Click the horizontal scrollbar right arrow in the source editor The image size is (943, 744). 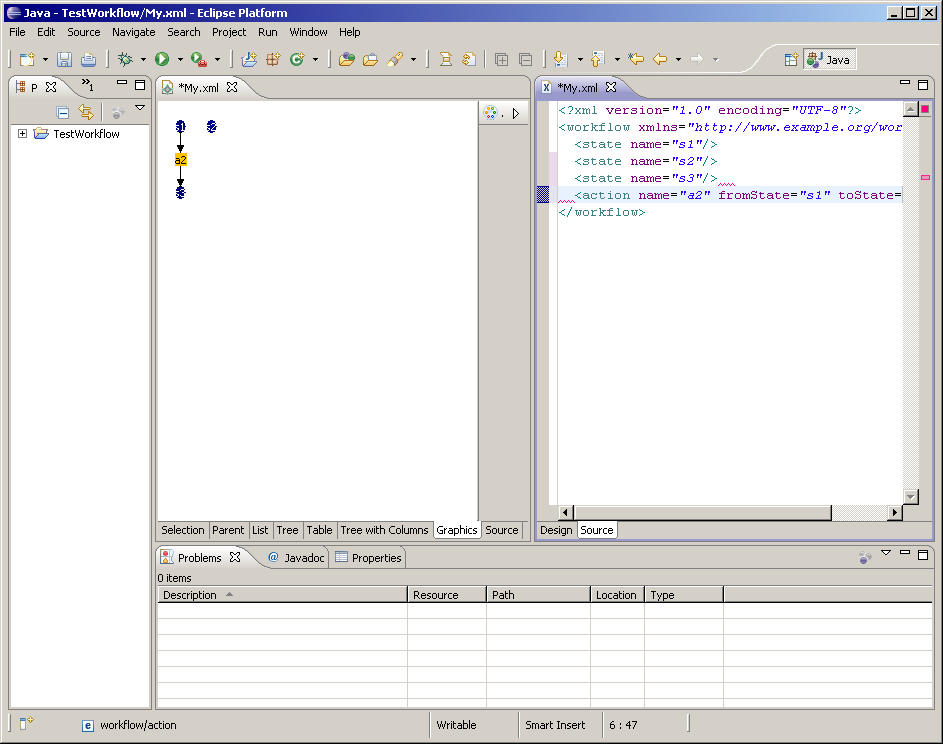895,513
